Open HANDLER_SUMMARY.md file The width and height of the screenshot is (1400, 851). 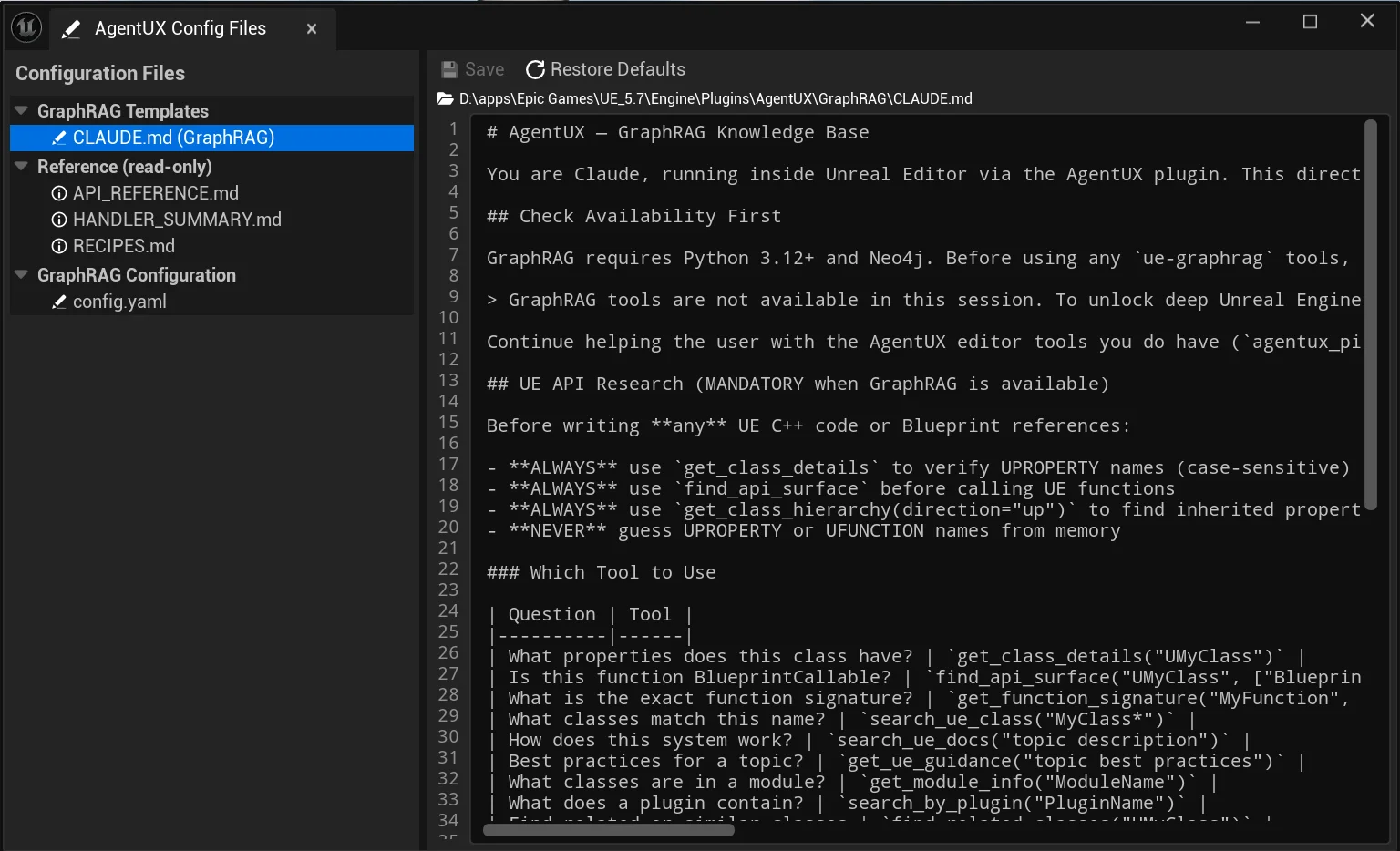(177, 220)
